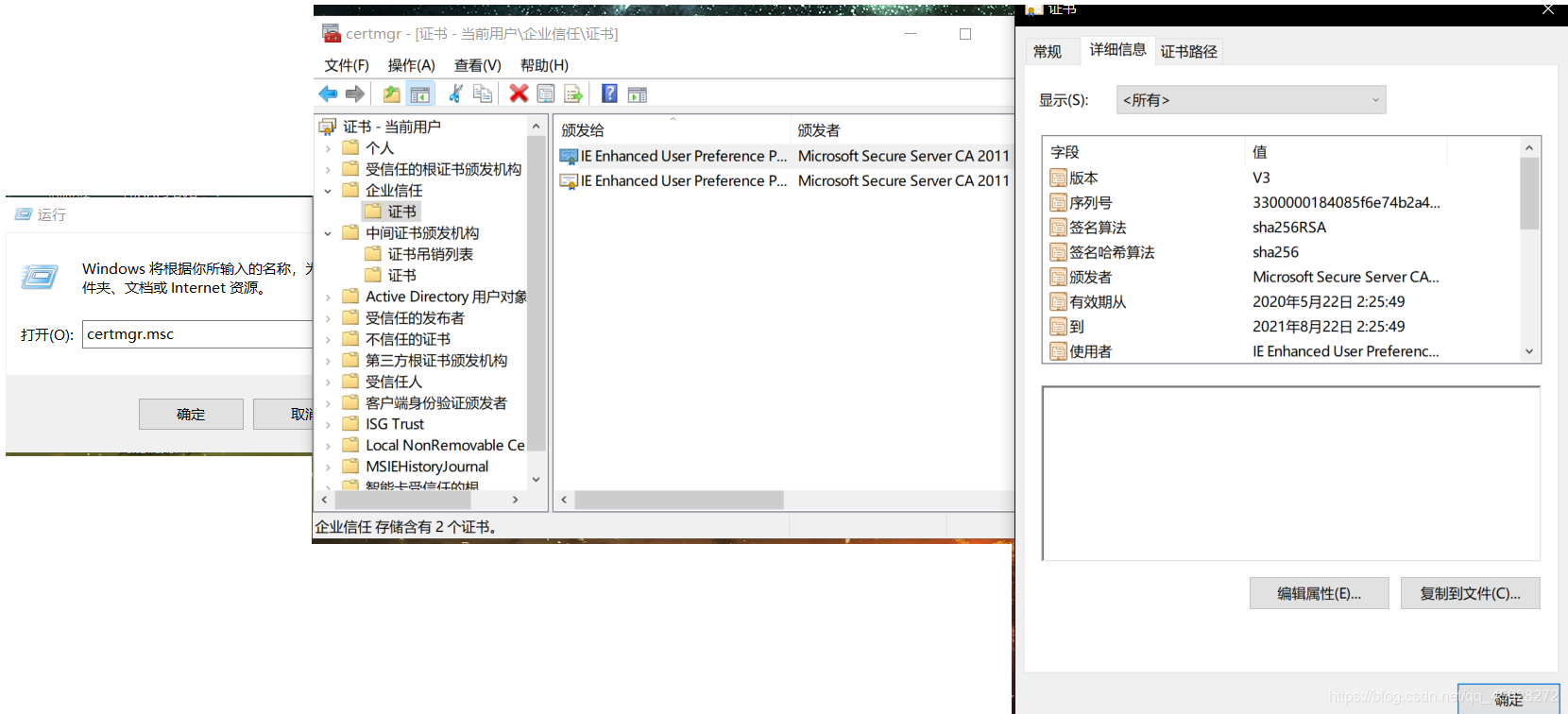The image size is (1568, 714).
Task: Click 确定 in the Run dialog
Action: [x=191, y=414]
